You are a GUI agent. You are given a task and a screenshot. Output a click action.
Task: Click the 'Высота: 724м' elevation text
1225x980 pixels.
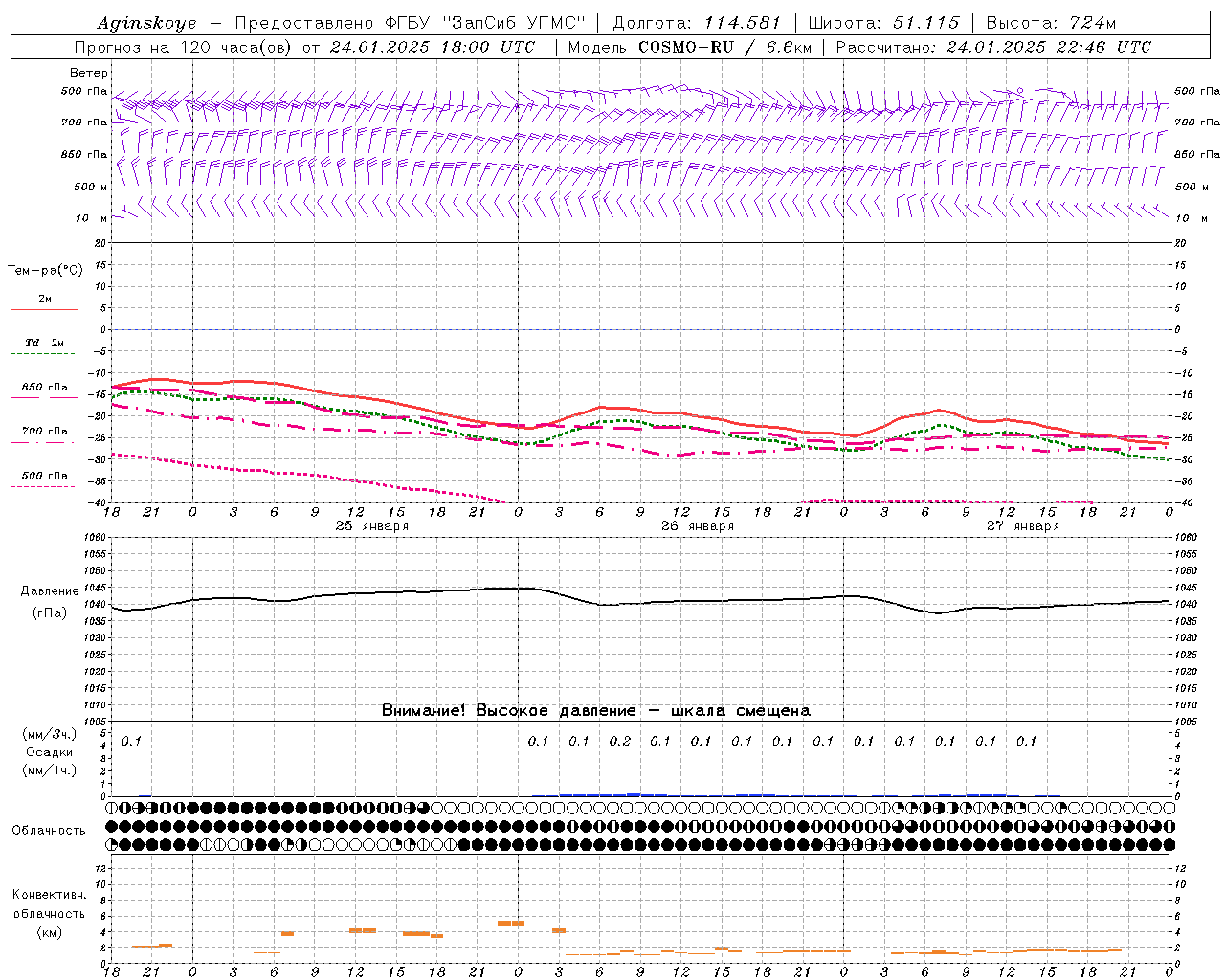[1051, 23]
